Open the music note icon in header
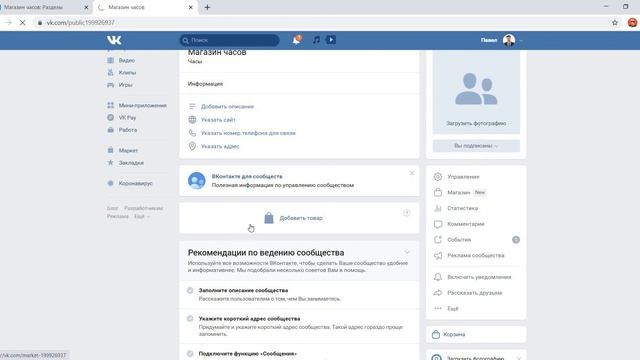This screenshot has height=360, width=640. click(316, 40)
